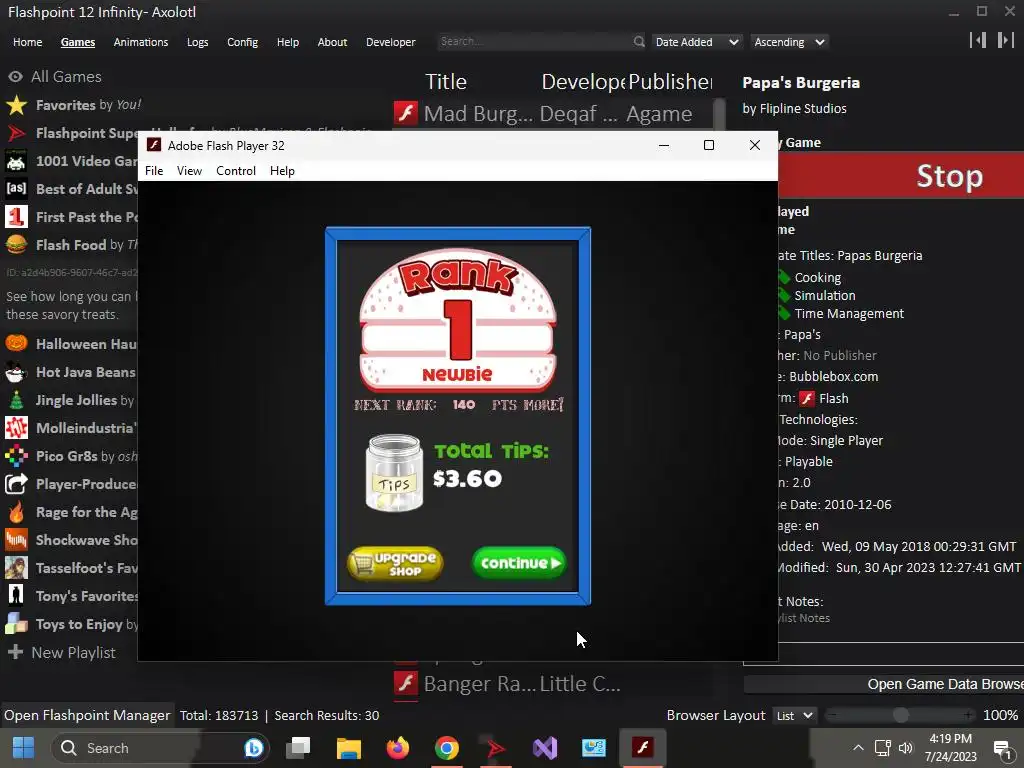Switch to the Home tab in Flashpoint

click(27, 42)
